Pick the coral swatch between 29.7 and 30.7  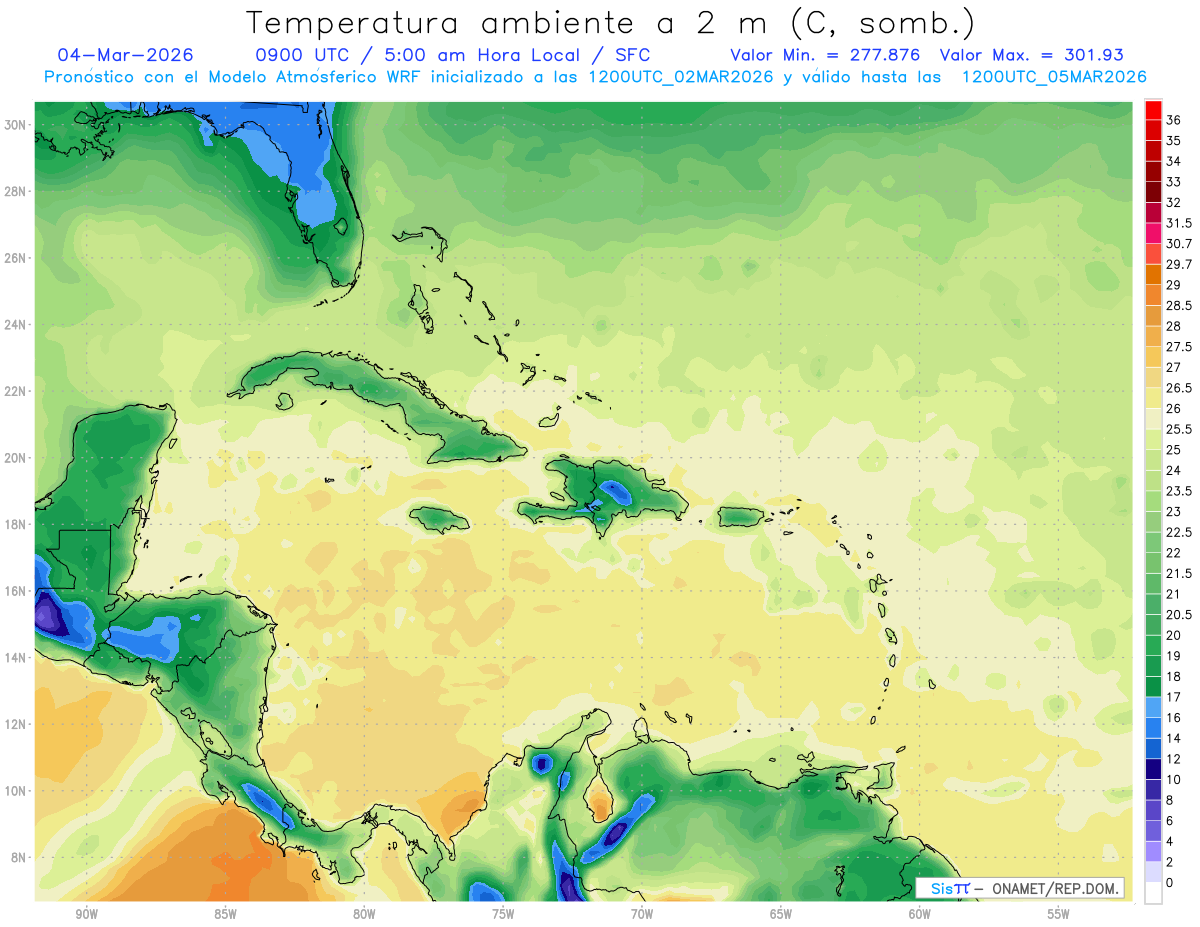(x=1153, y=254)
